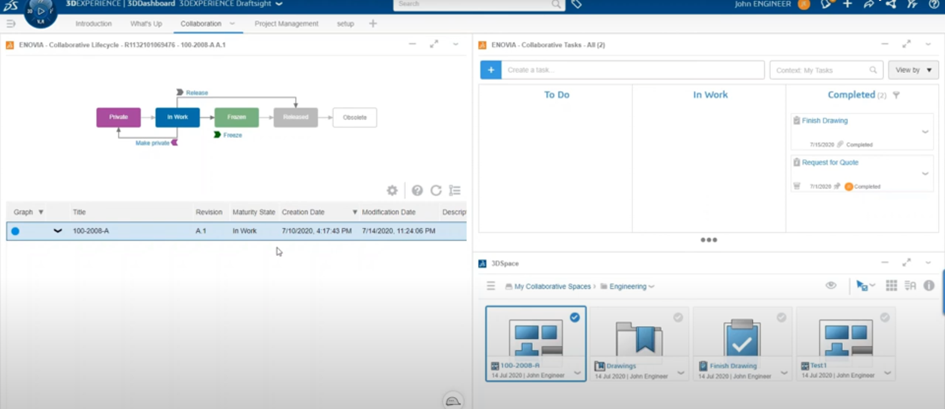Open the 3DEXPERIENCE Draftsight dashboard dropdown
Viewport: 945px width, 409px height.
tap(278, 4)
